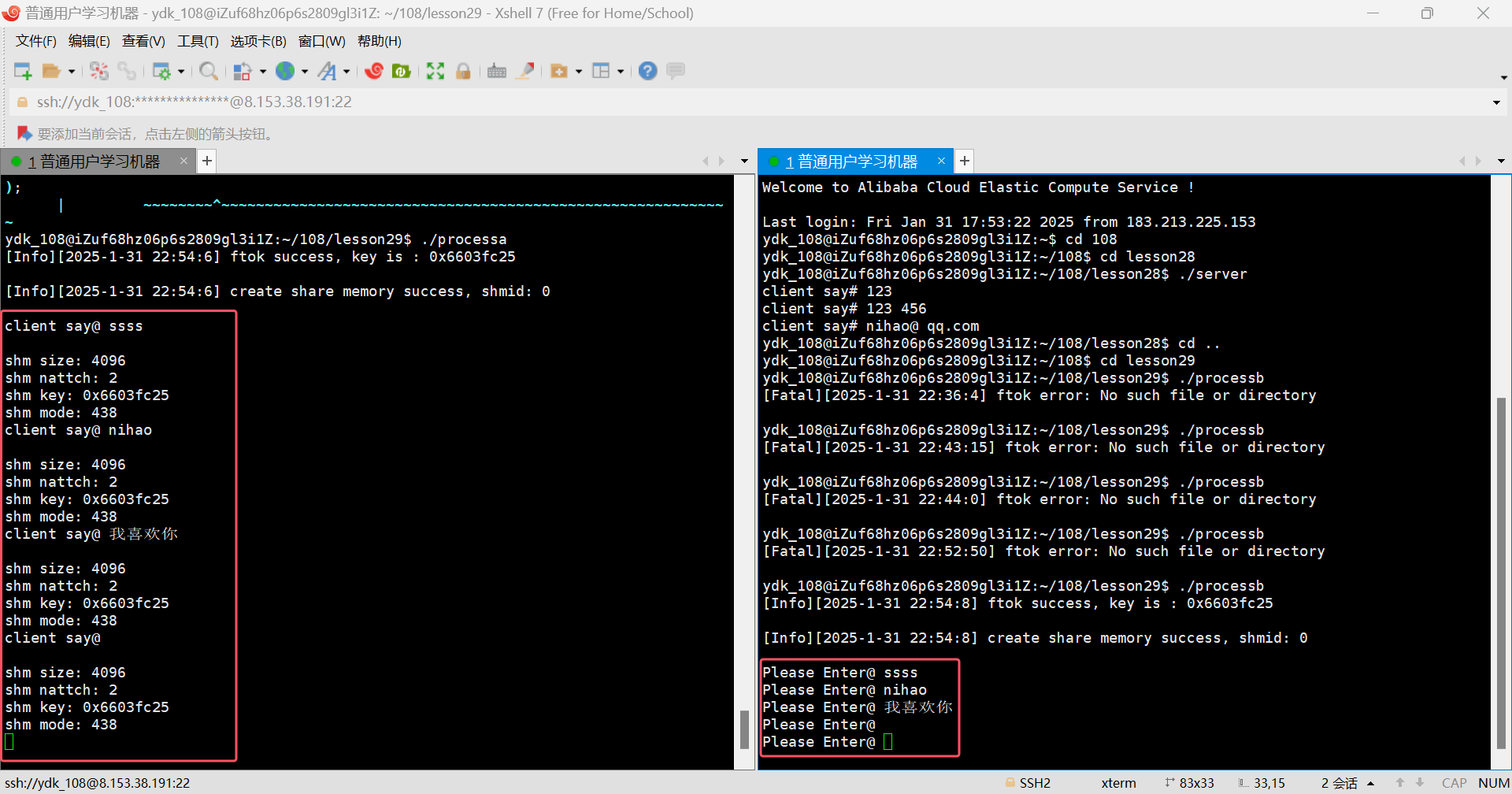The width and height of the screenshot is (1512, 794).
Task: Click the Open Session folder icon
Action: pos(51,71)
